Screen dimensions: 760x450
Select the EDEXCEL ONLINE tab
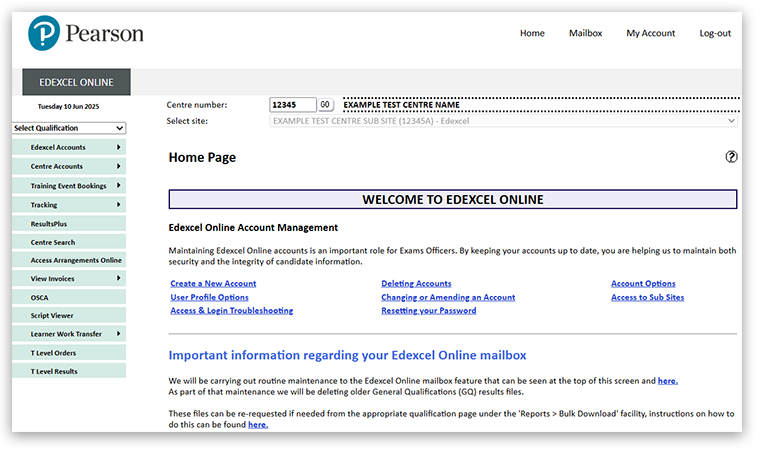click(x=76, y=82)
